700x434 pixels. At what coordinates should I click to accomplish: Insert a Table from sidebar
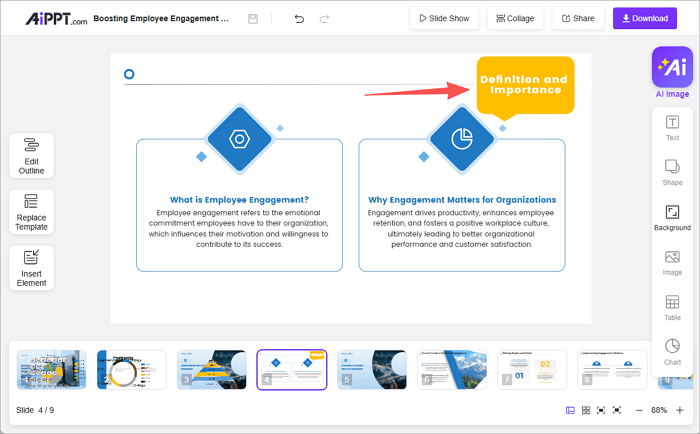point(672,308)
